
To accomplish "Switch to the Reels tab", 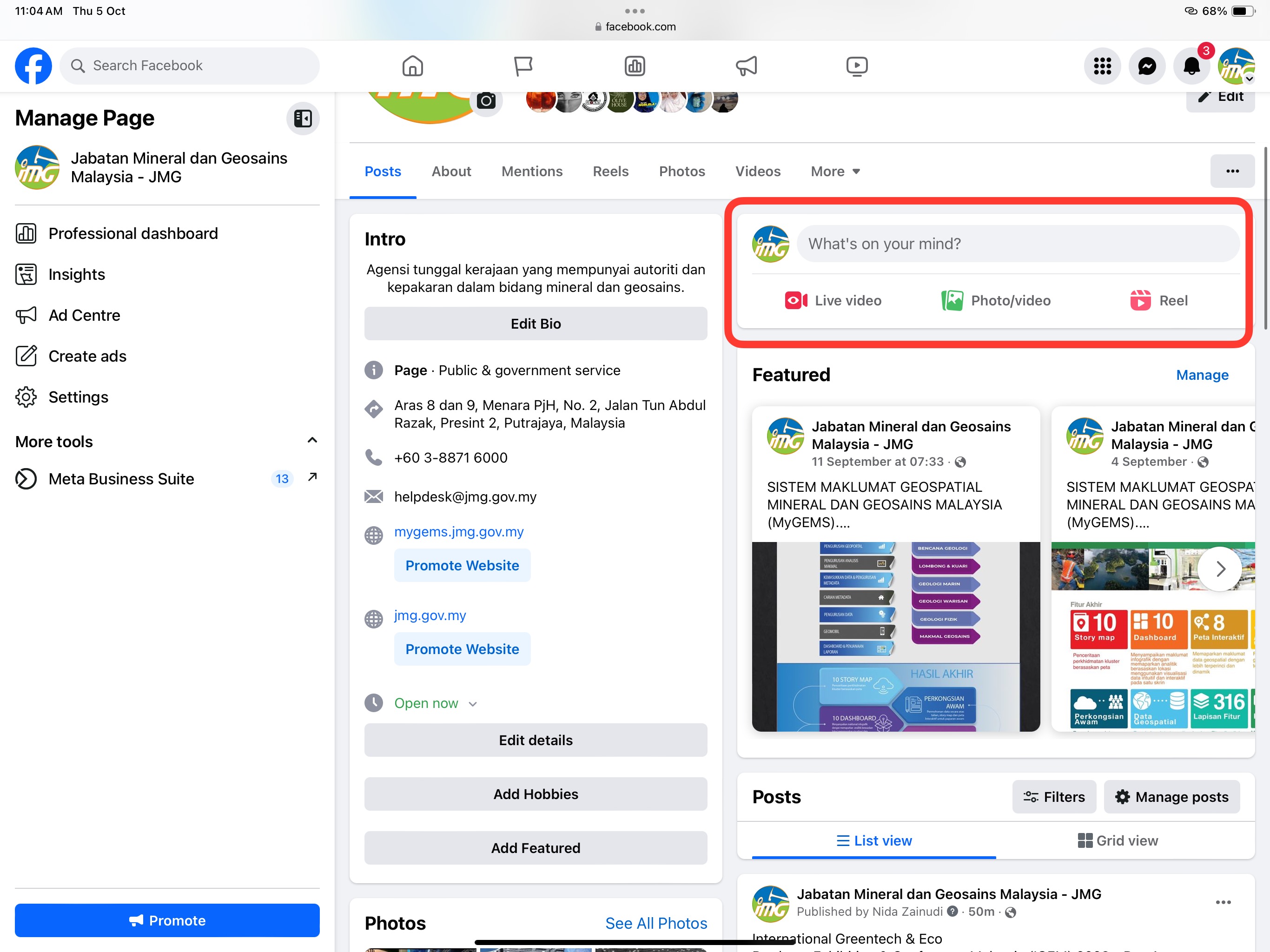I will click(610, 171).
